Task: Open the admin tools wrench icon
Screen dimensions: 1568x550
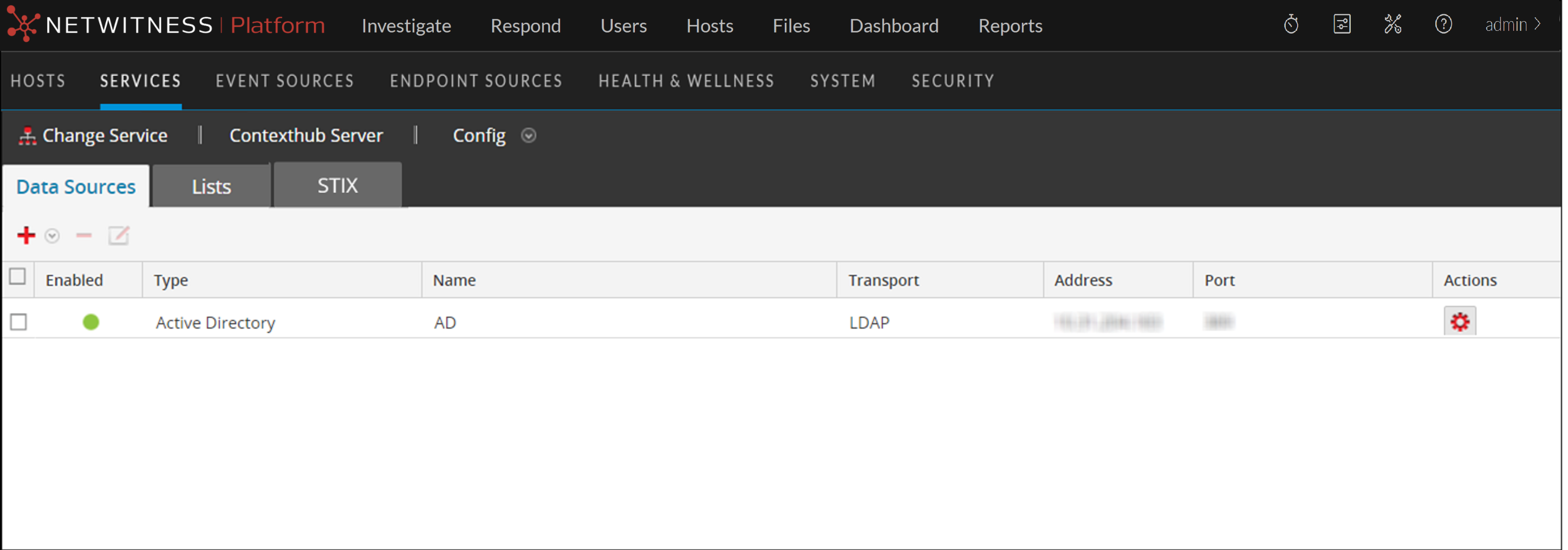Action: [1392, 25]
